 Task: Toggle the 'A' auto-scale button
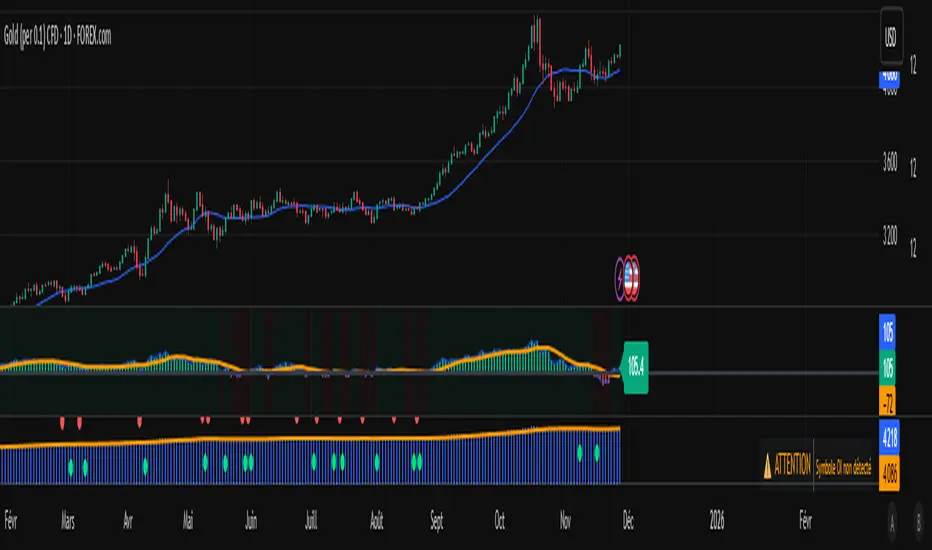tap(892, 523)
